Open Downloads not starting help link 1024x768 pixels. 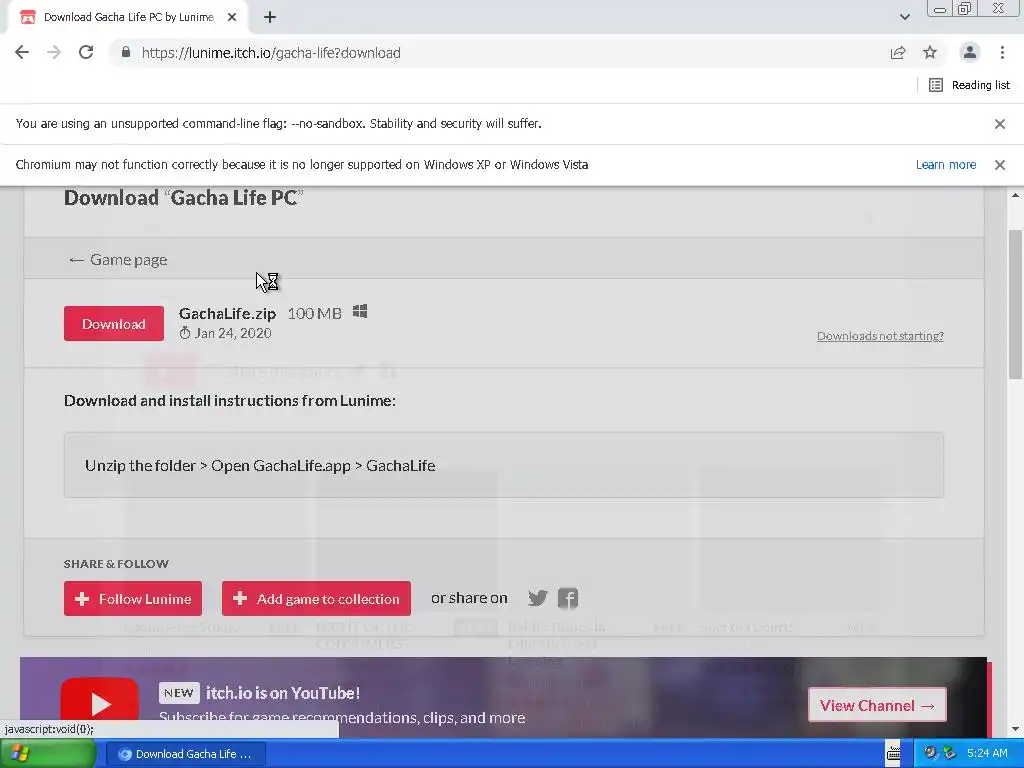point(880,336)
